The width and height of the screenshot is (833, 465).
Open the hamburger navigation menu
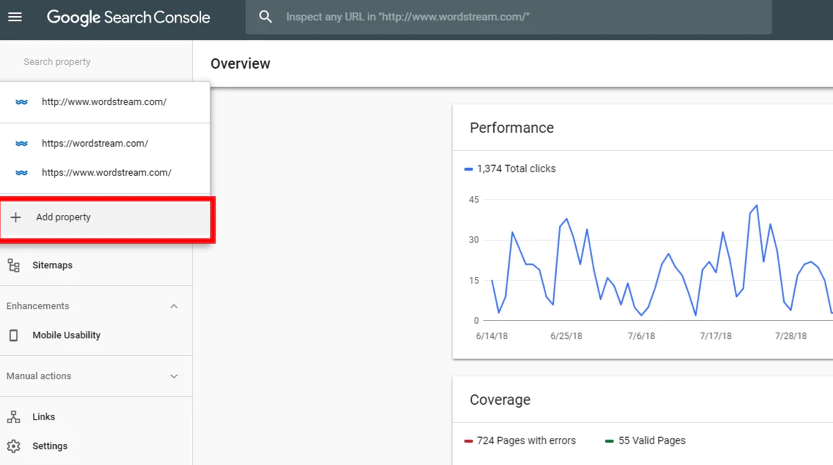(15, 17)
